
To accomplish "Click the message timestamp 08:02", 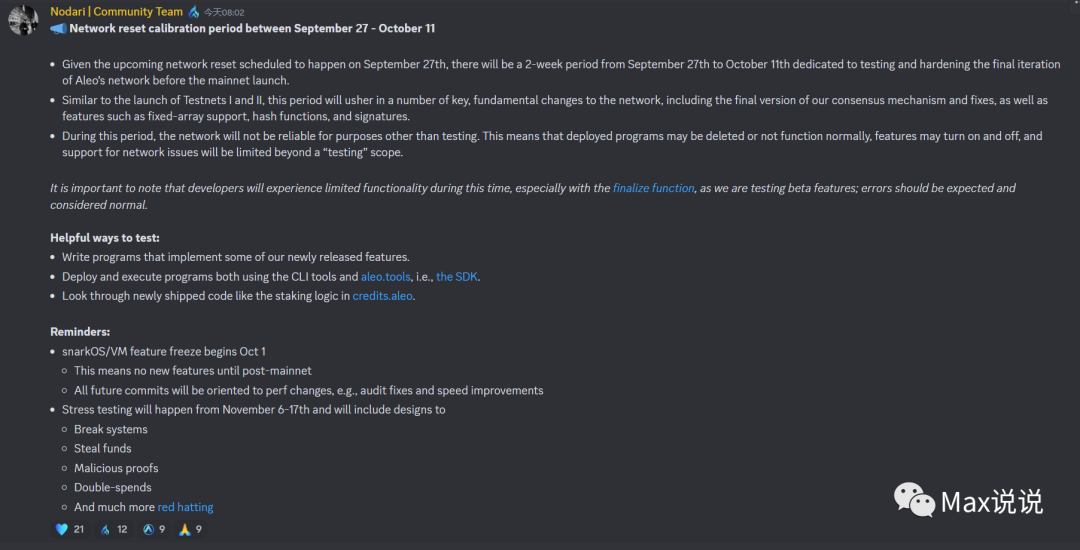I will tap(224, 12).
